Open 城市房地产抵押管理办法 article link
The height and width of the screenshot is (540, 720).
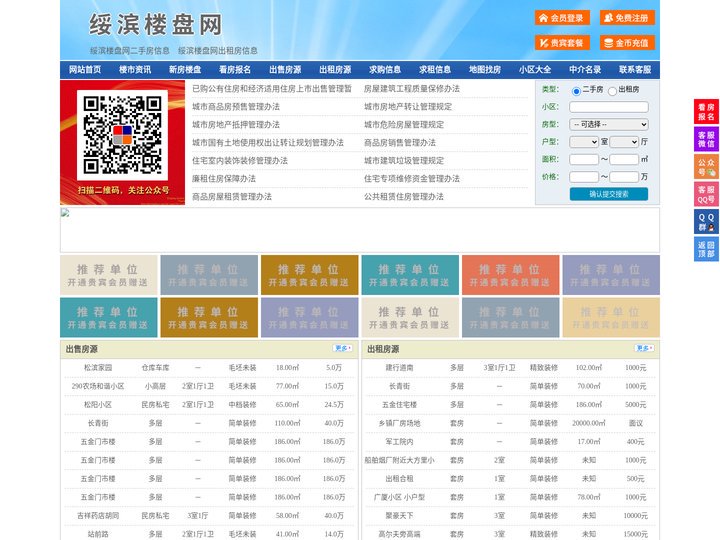[236, 124]
